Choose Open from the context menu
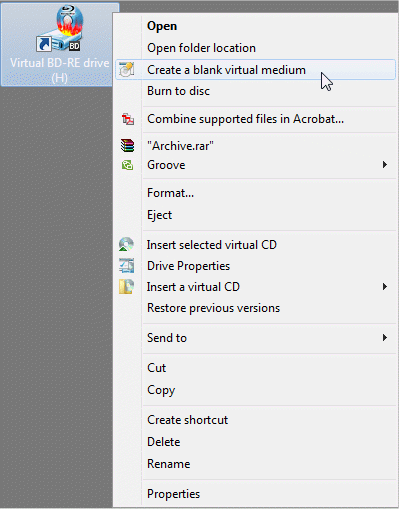399x509 pixels. click(162, 26)
